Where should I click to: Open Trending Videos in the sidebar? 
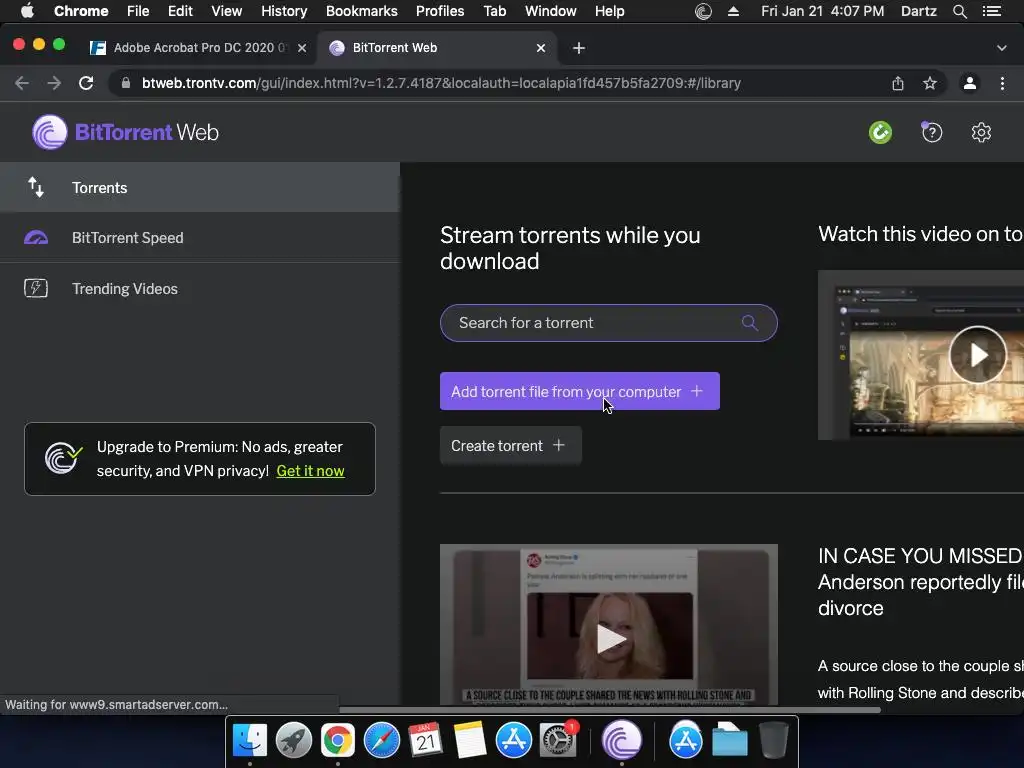coord(200,289)
